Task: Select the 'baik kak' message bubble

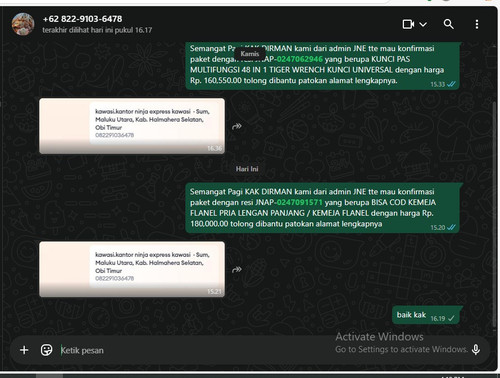Action: [427, 315]
